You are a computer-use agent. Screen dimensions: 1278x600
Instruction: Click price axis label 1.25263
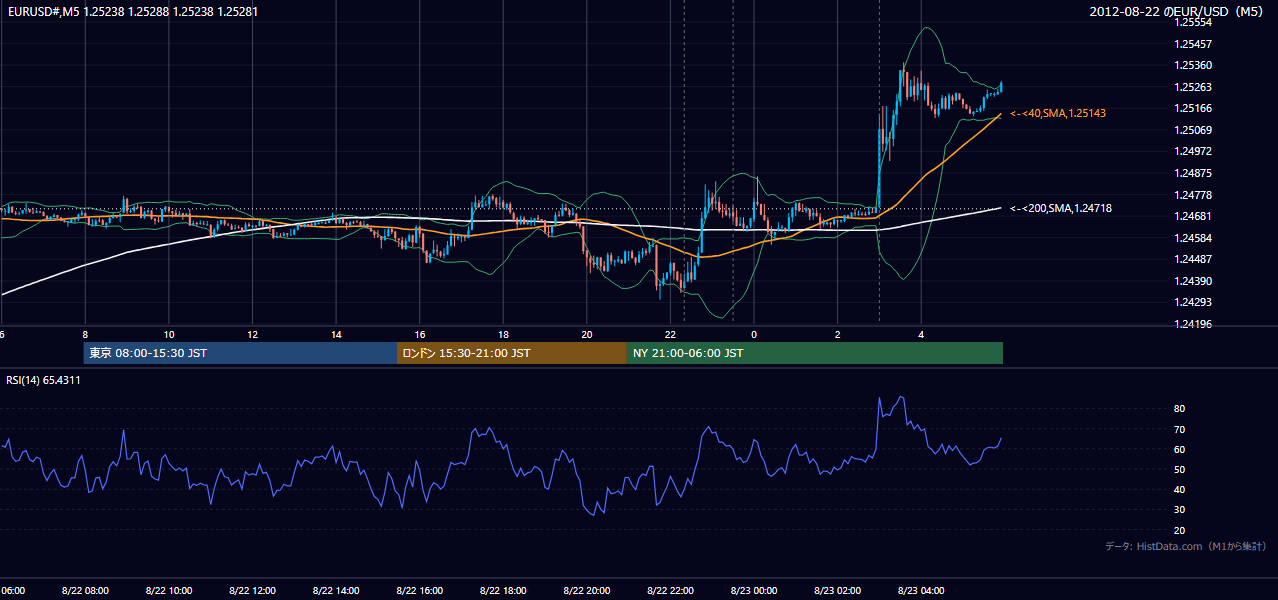click(x=1193, y=87)
